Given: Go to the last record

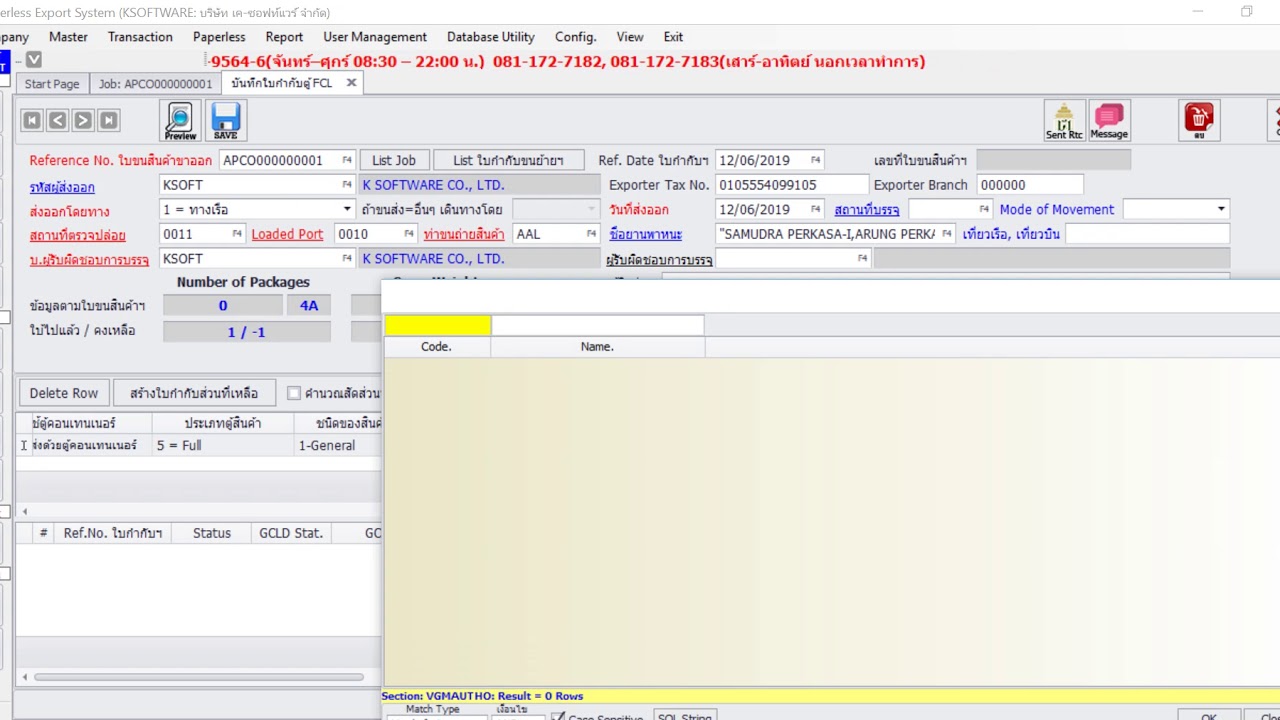Looking at the screenshot, I should pyautogui.click(x=108, y=121).
